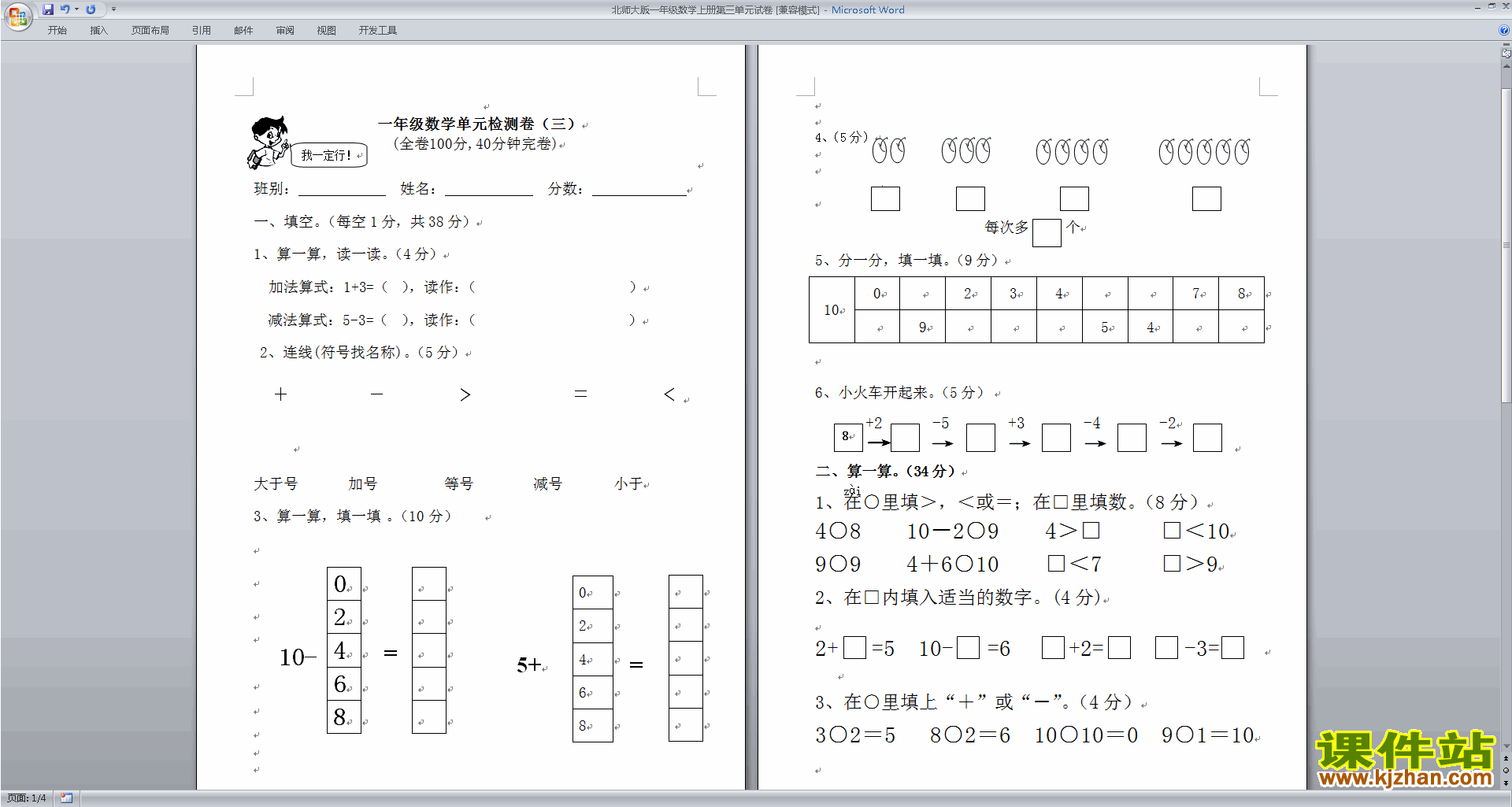The width and height of the screenshot is (1512, 807).
Task: Click the Next Page double-arrow button
Action: [x=1506, y=783]
